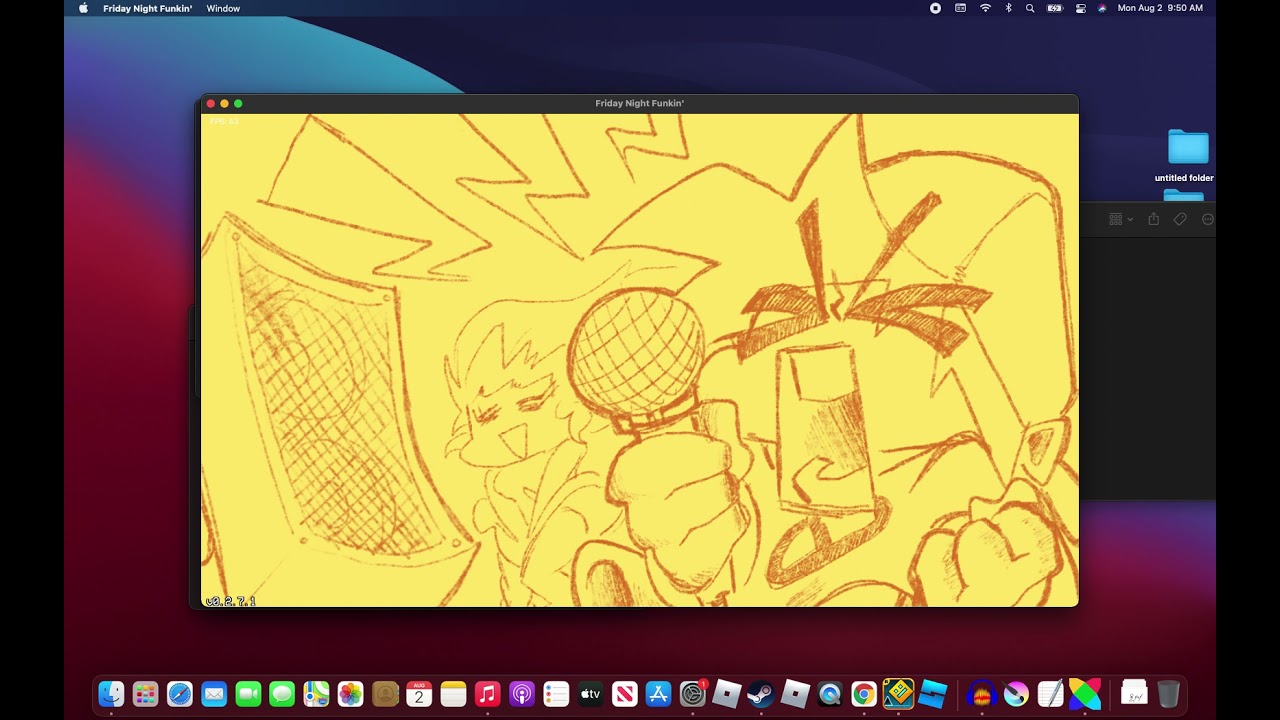Click the Tags icon in Finder window
The width and height of the screenshot is (1280, 720).
tap(1180, 219)
